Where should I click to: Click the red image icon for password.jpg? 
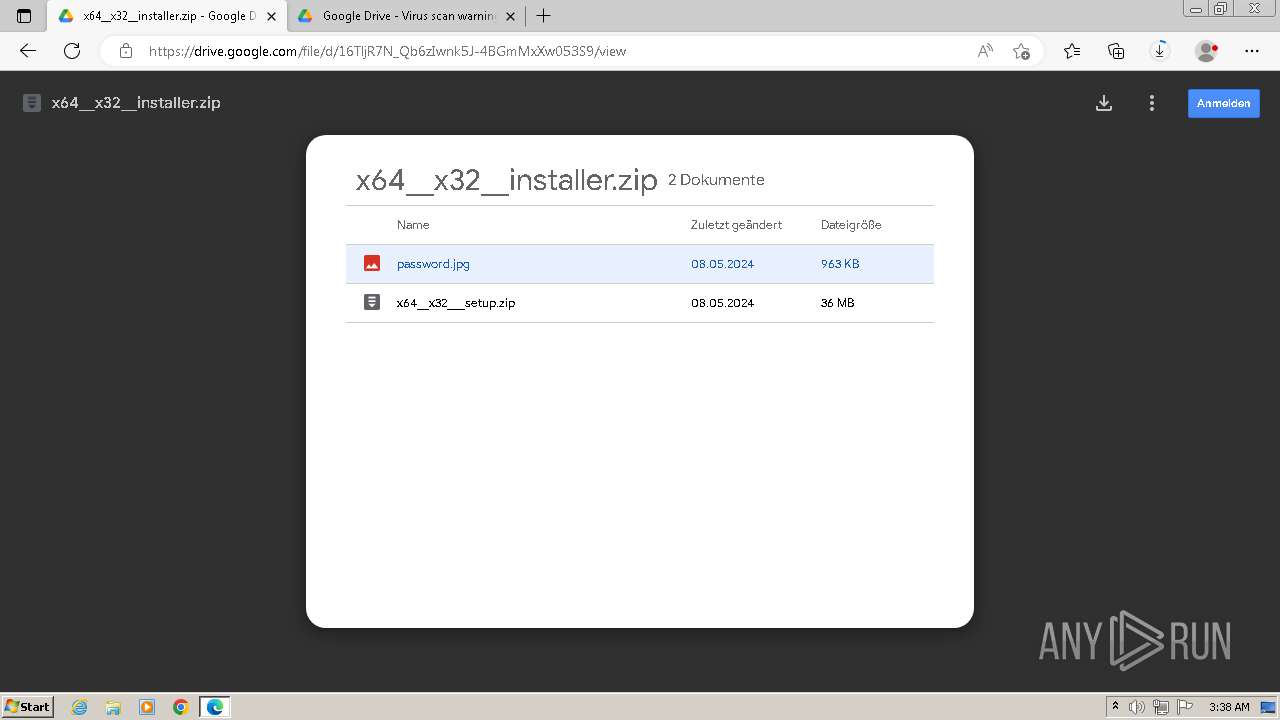click(372, 264)
